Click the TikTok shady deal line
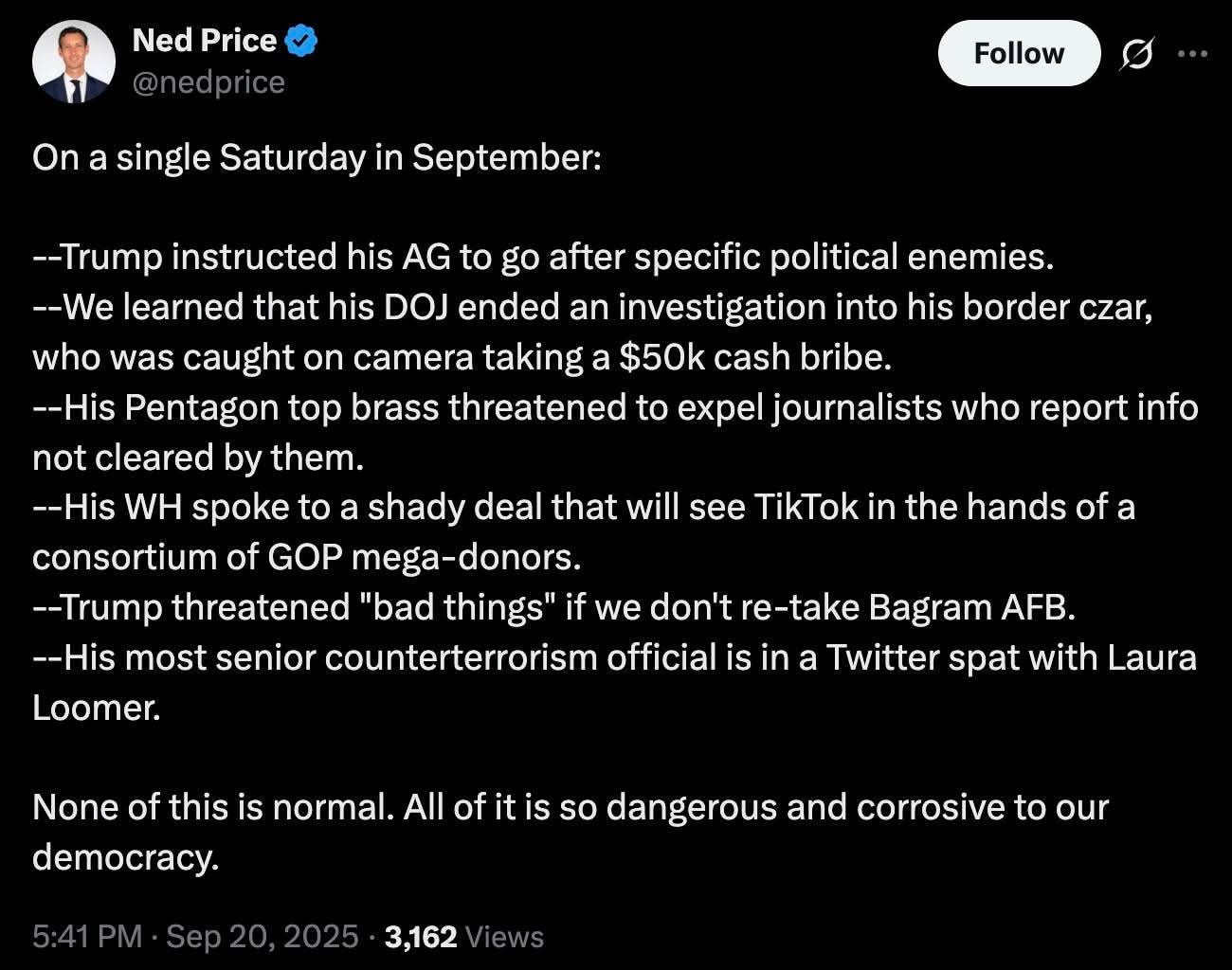The image size is (1232, 970). click(x=583, y=508)
